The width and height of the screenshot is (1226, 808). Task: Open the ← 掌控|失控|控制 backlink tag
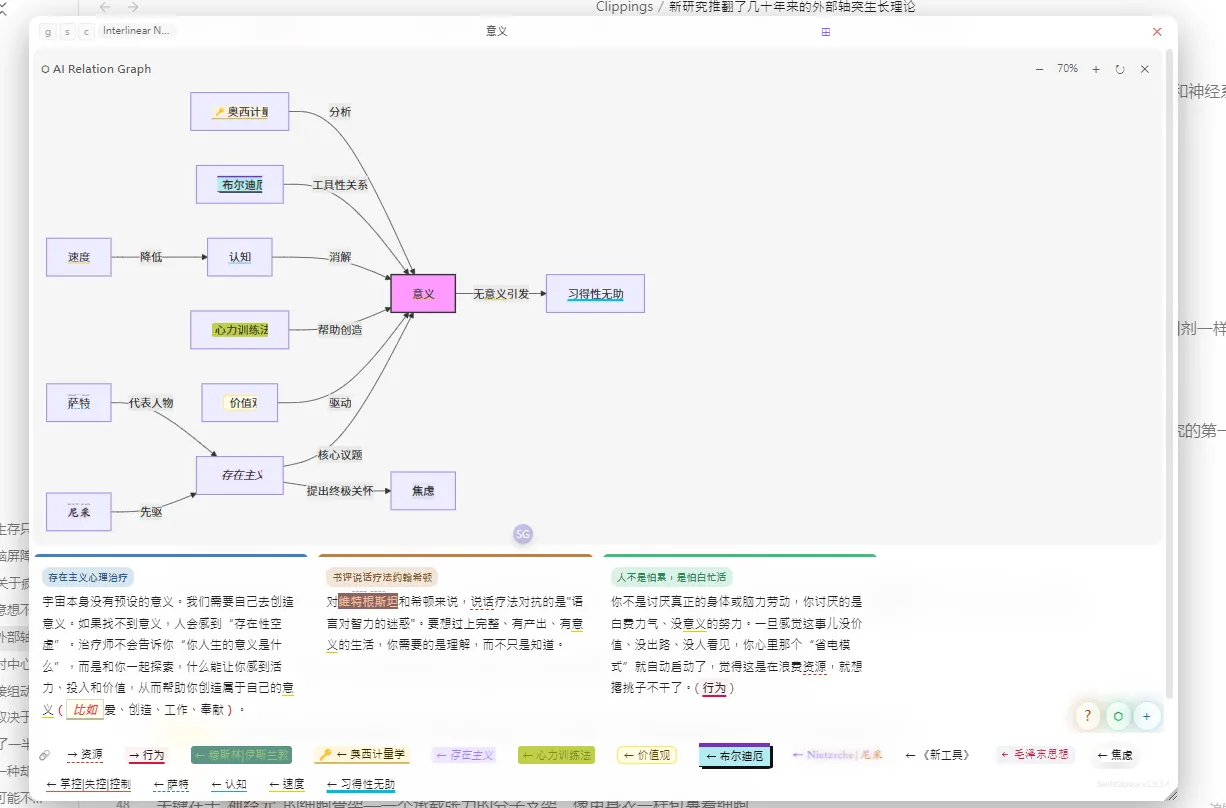pos(88,784)
